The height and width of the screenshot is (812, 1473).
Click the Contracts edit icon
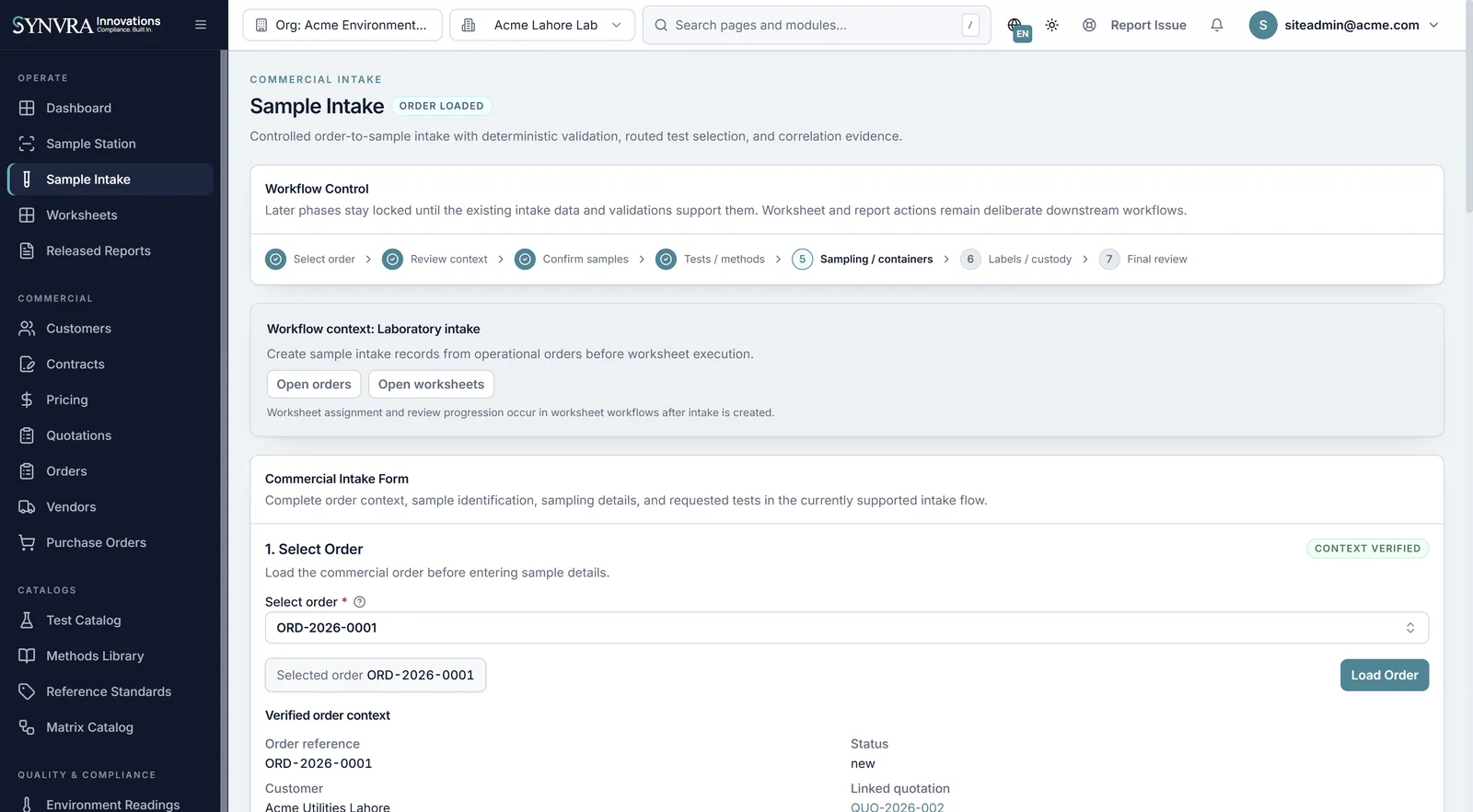coord(27,365)
